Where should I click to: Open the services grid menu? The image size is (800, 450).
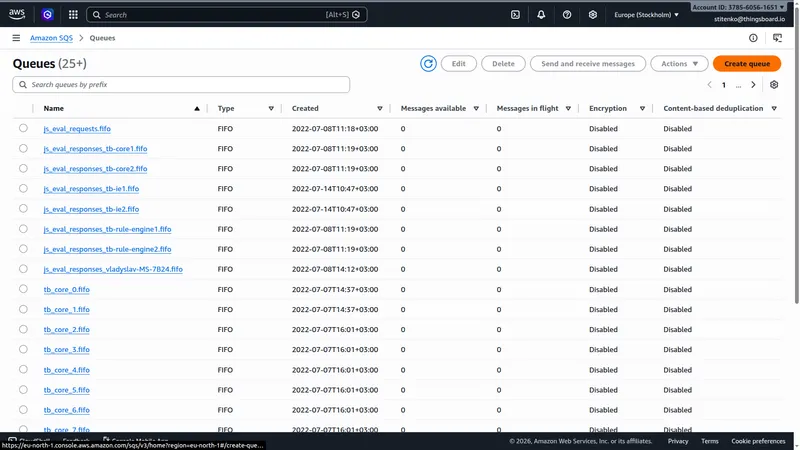tap(73, 15)
